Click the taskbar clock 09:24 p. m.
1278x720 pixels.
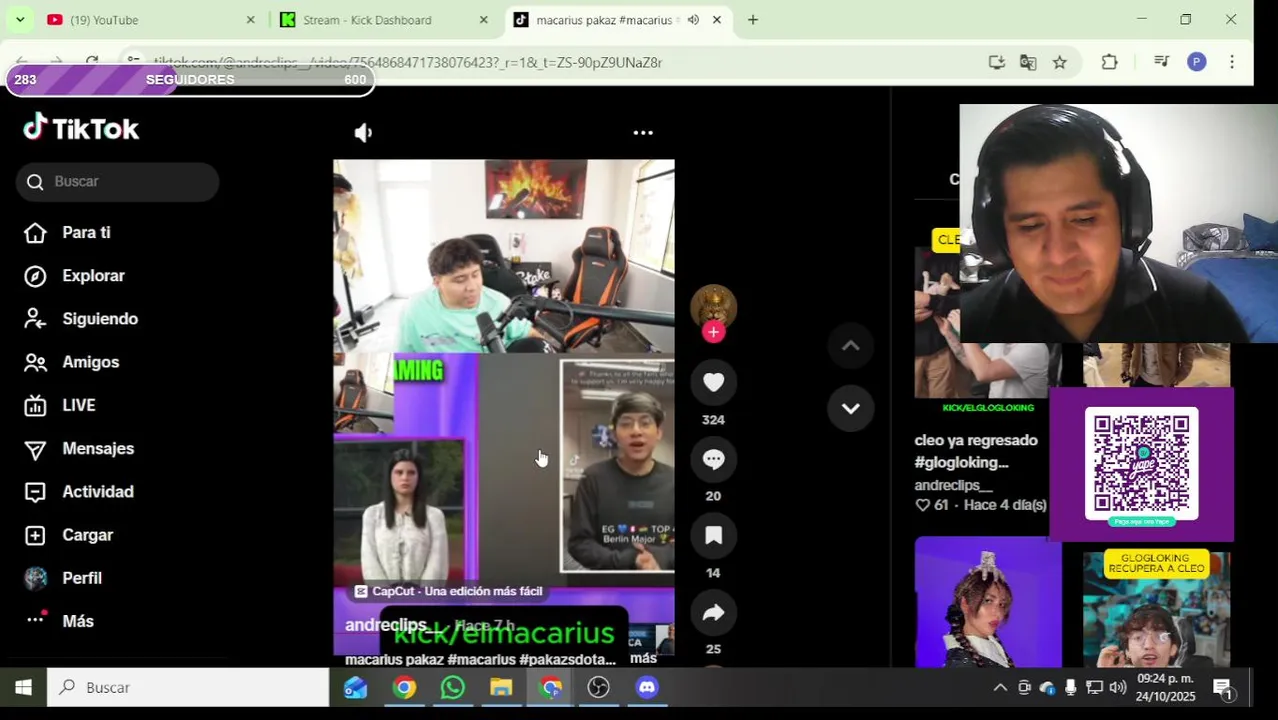[1165, 687]
